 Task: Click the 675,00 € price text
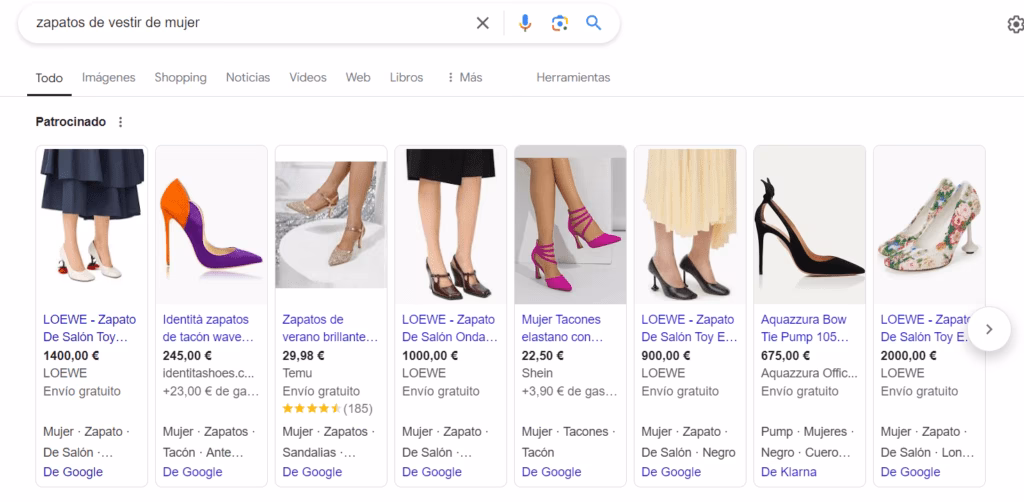coord(785,356)
